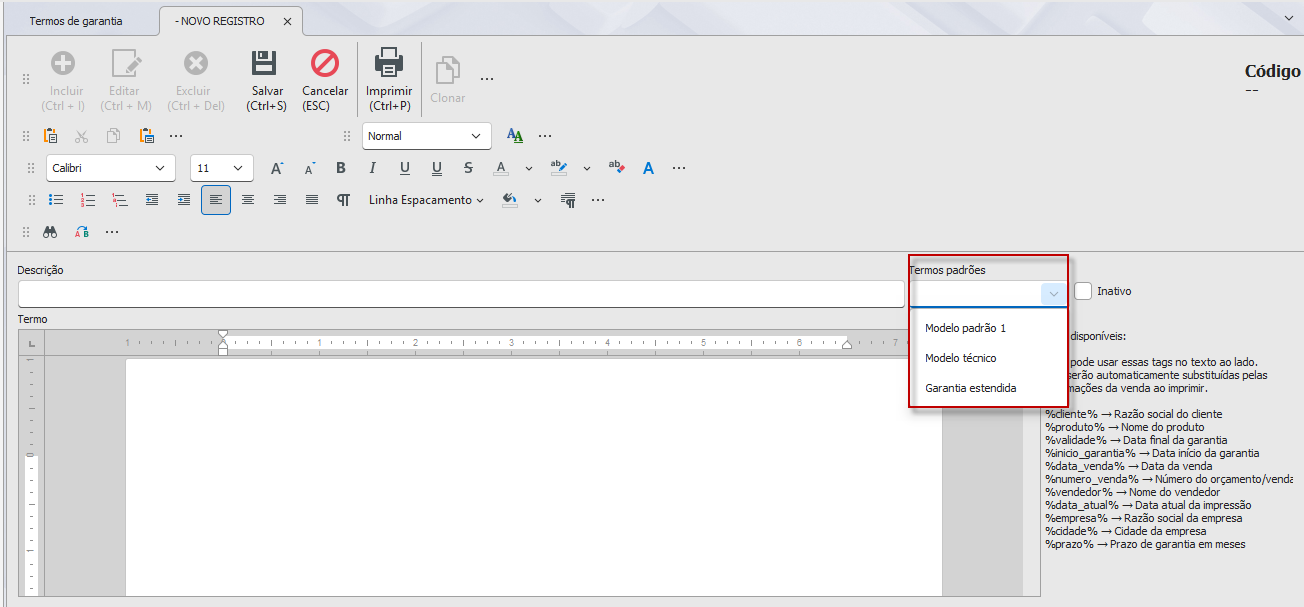Close the NOVO REGISTRO tab
This screenshot has height=607, width=1304.
click(288, 21)
